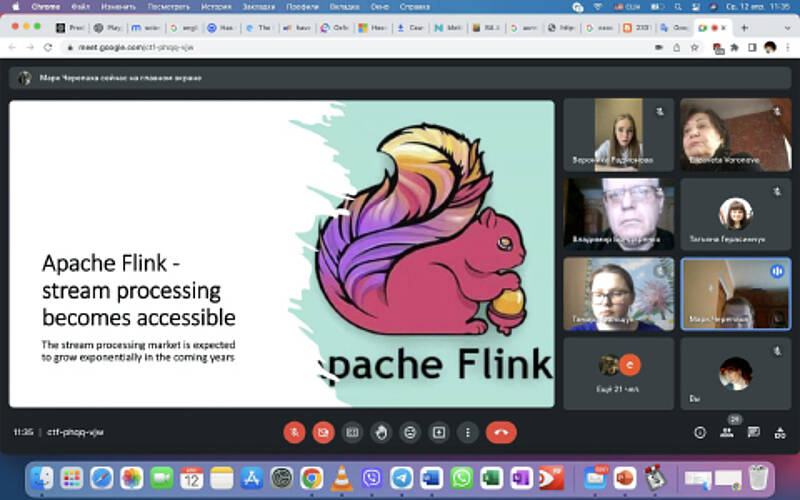Open the Trash in the Dock

(x=758, y=478)
